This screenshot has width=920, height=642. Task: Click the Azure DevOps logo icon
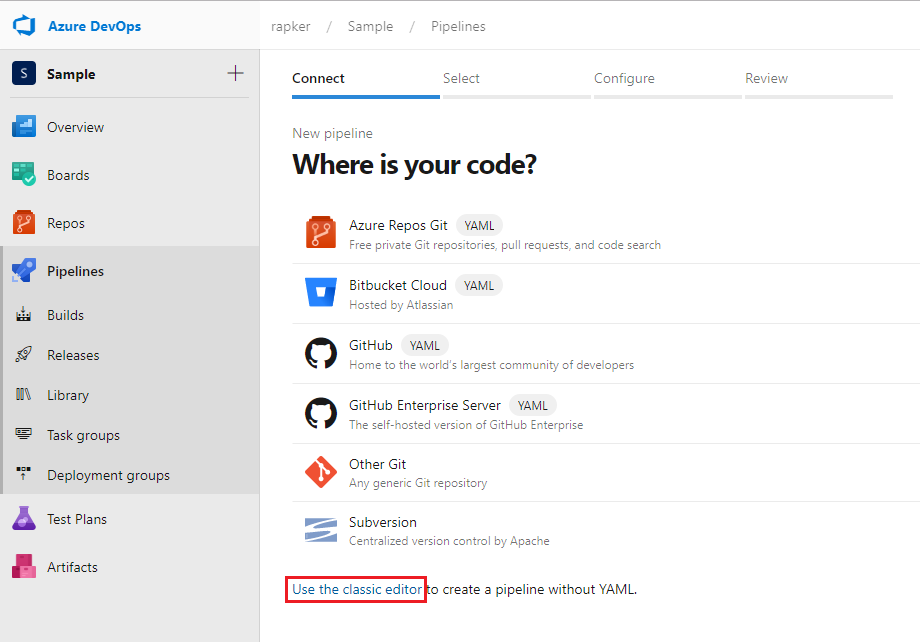(x=24, y=26)
